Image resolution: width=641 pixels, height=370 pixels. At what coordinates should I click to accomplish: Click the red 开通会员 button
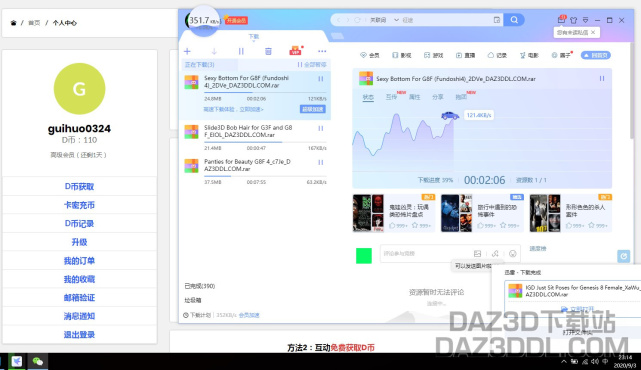[x=236, y=20]
